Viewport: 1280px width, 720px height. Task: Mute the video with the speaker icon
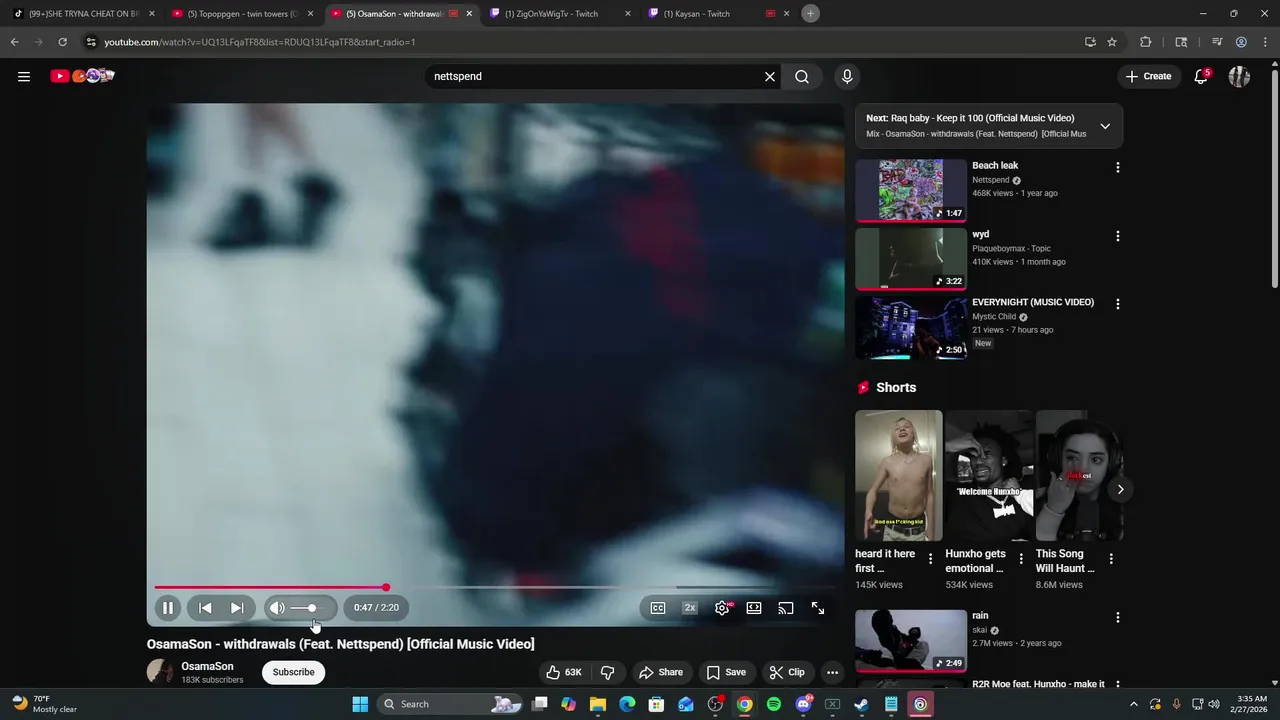coord(277,607)
